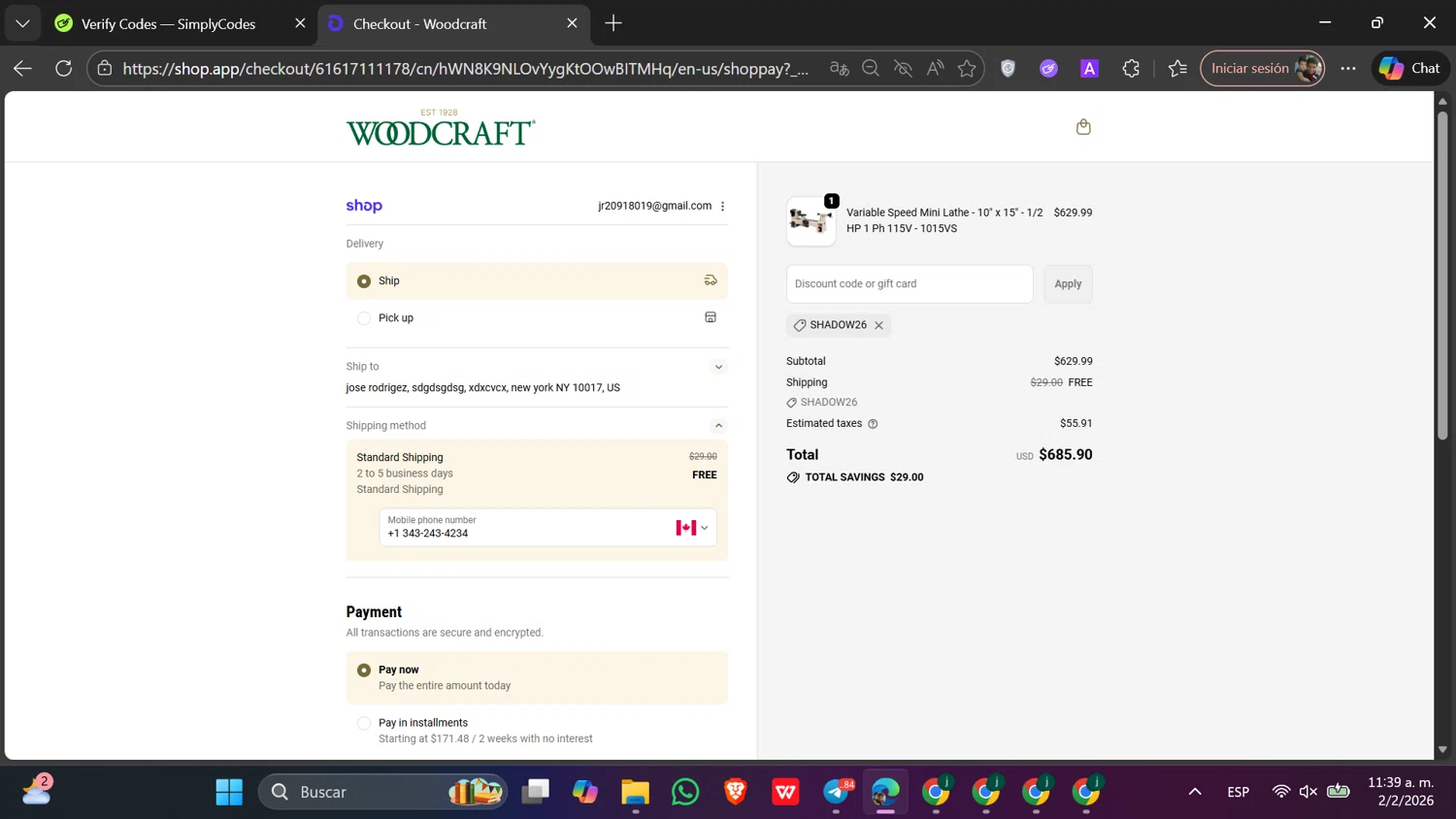Open the browser extensions puzzle icon

tap(1131, 68)
